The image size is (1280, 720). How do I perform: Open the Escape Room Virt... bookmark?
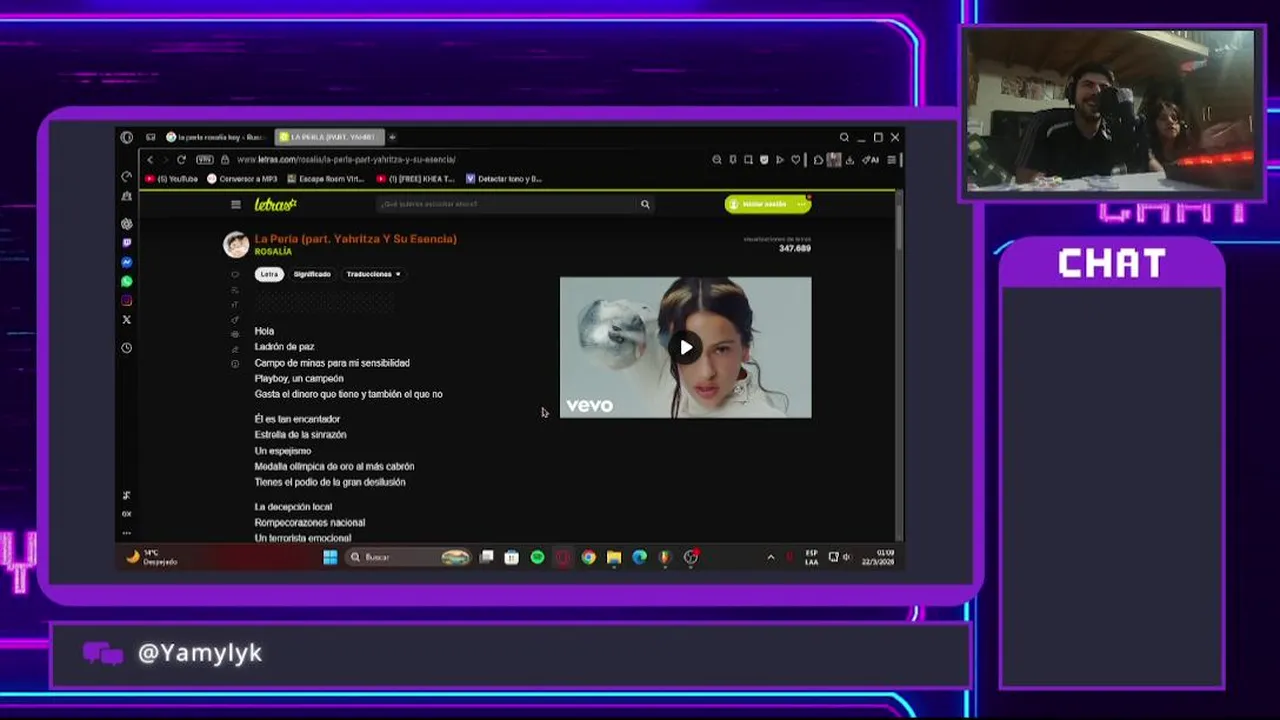326,179
